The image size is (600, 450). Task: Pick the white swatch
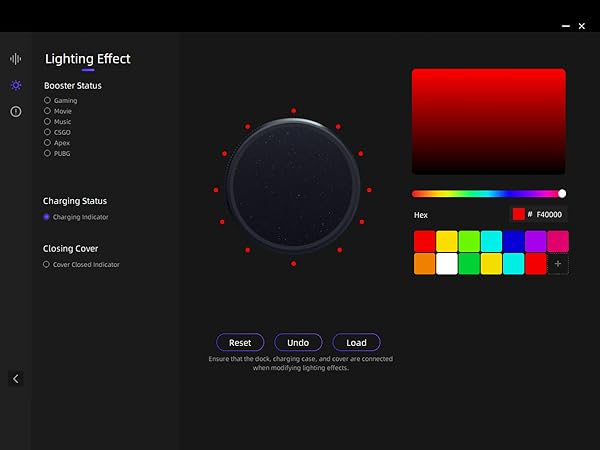(447, 264)
